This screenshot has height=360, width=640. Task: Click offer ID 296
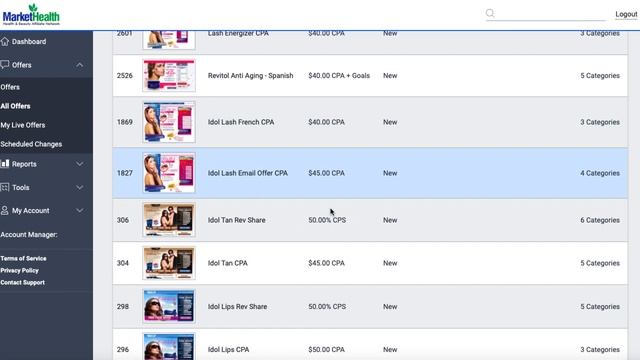tap(123, 350)
